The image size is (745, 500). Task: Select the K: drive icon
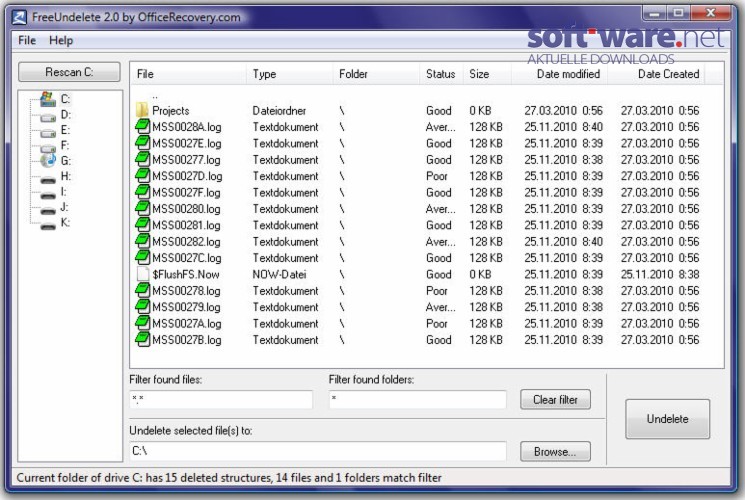coord(48,226)
